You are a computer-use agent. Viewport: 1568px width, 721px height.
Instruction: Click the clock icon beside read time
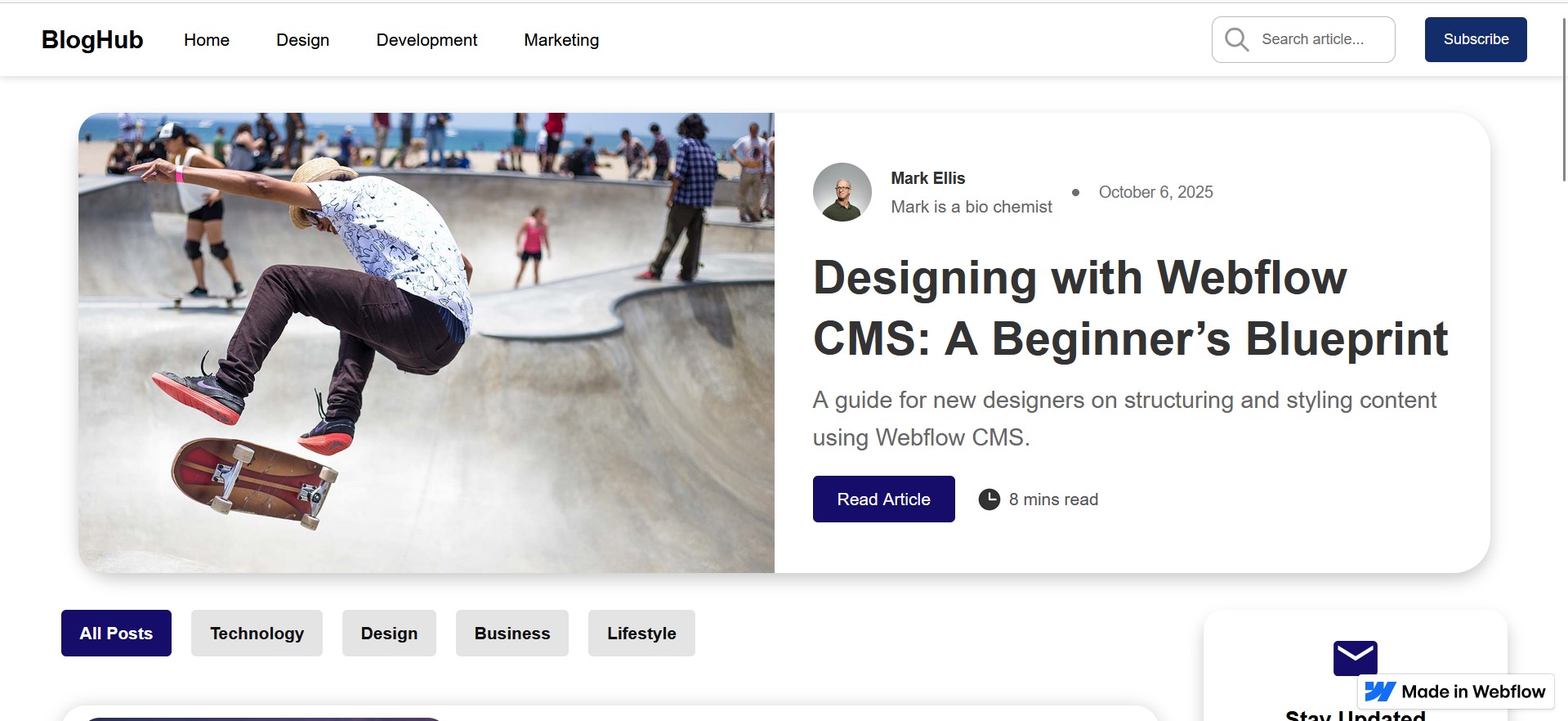pos(989,499)
